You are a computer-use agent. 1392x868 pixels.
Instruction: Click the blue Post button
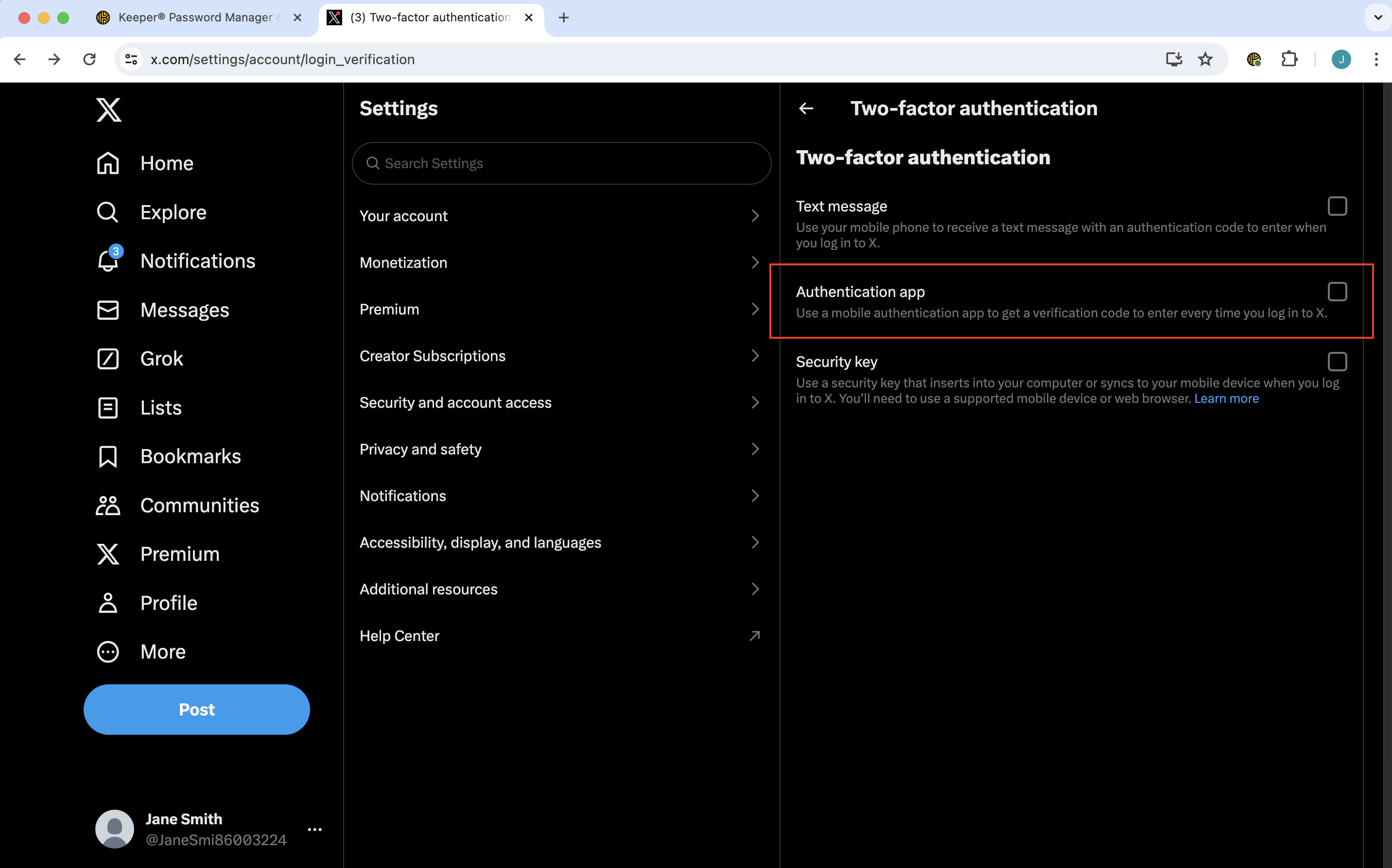(x=196, y=709)
